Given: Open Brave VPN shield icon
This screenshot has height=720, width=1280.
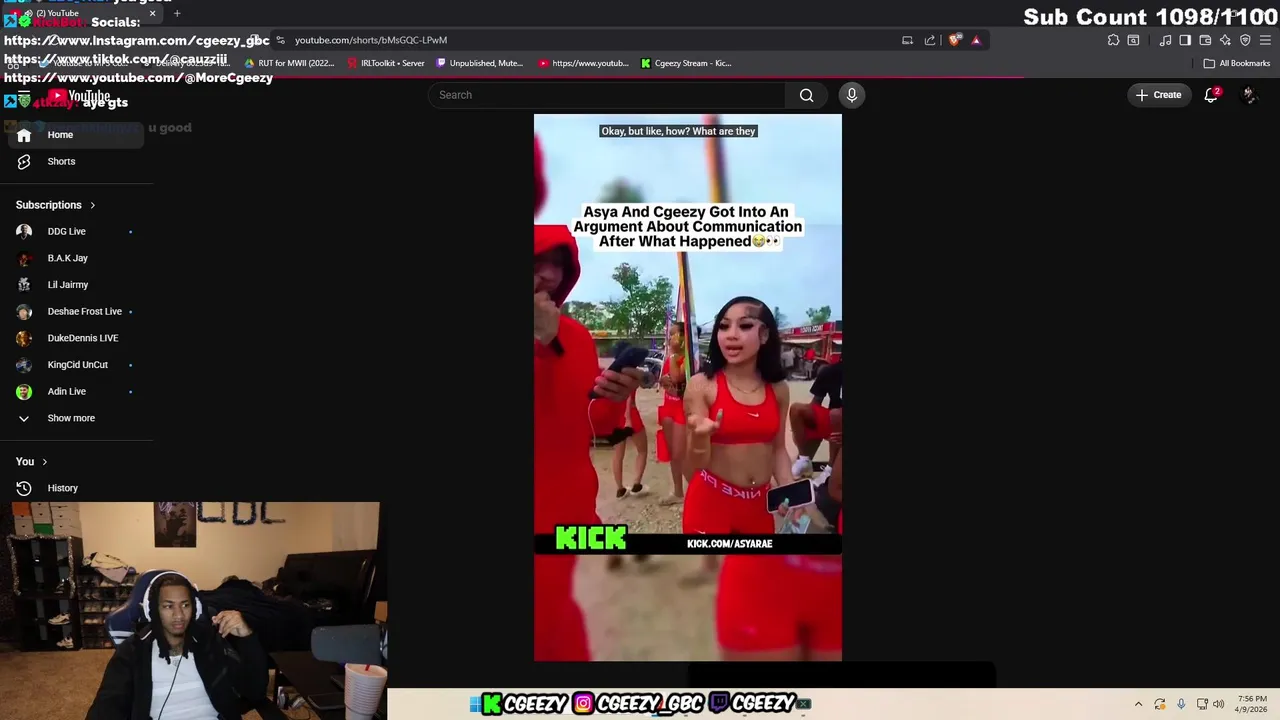Looking at the screenshot, I should 1245,40.
